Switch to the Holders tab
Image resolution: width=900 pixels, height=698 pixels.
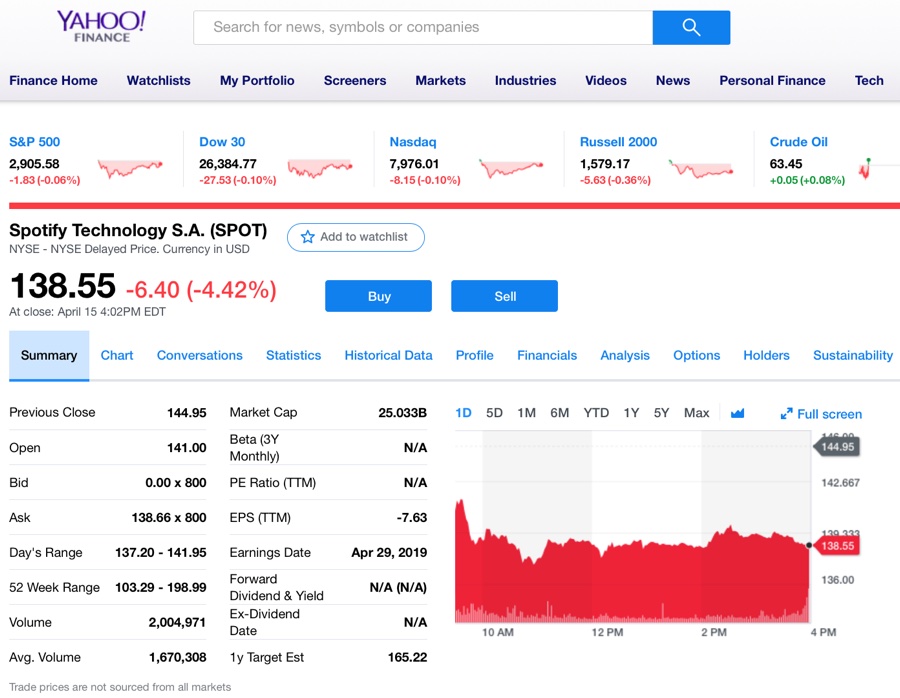click(x=766, y=355)
